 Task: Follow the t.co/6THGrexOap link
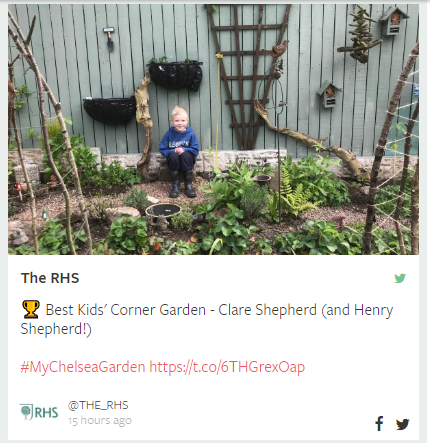coord(227,367)
